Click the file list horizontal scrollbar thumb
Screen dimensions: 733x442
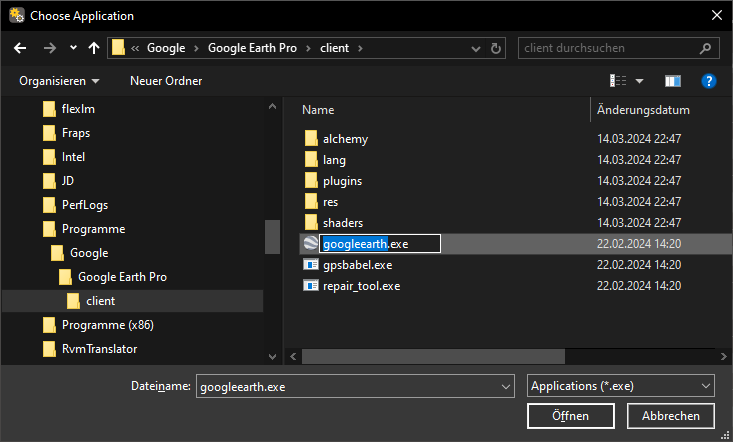coord(433,356)
